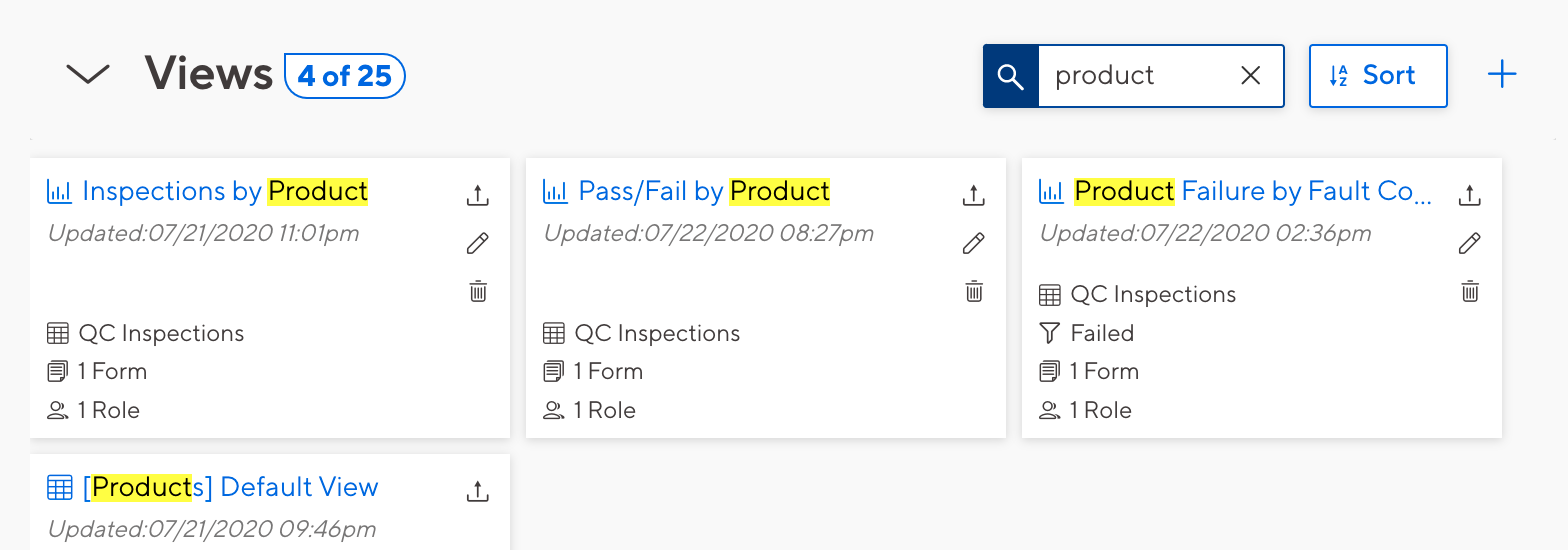Edit the Inspections by Product view

click(478, 243)
